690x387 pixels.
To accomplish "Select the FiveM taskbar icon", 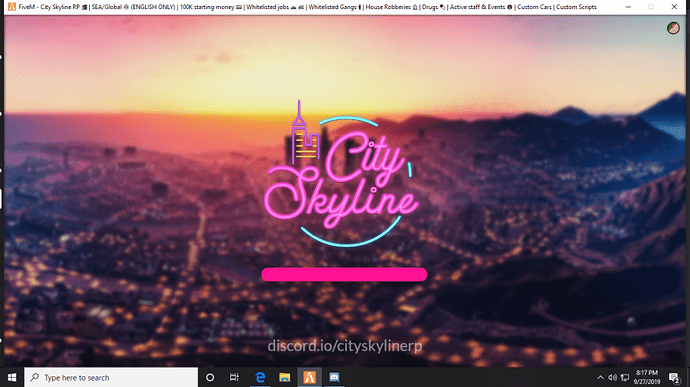I will pos(310,377).
